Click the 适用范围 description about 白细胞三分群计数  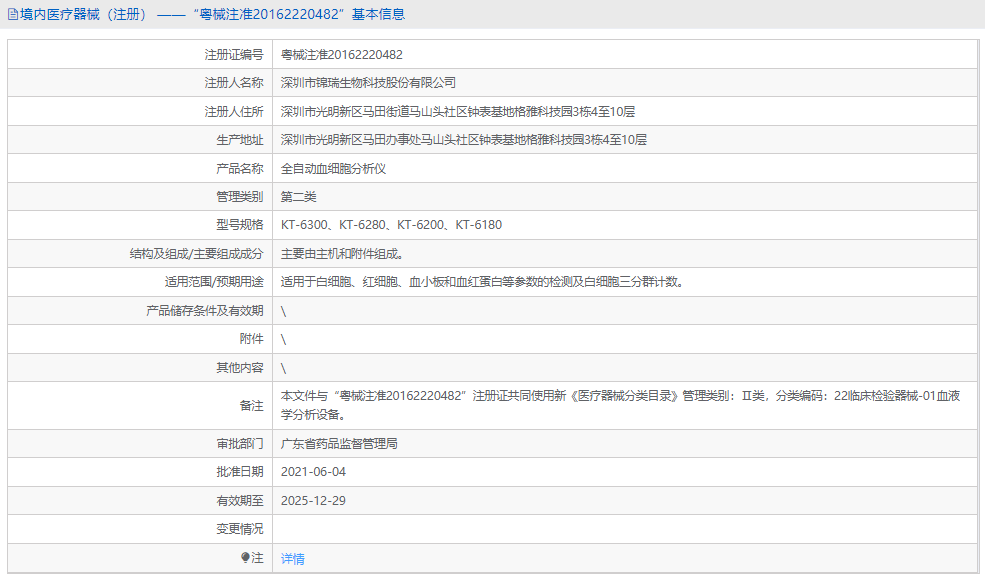pos(484,282)
